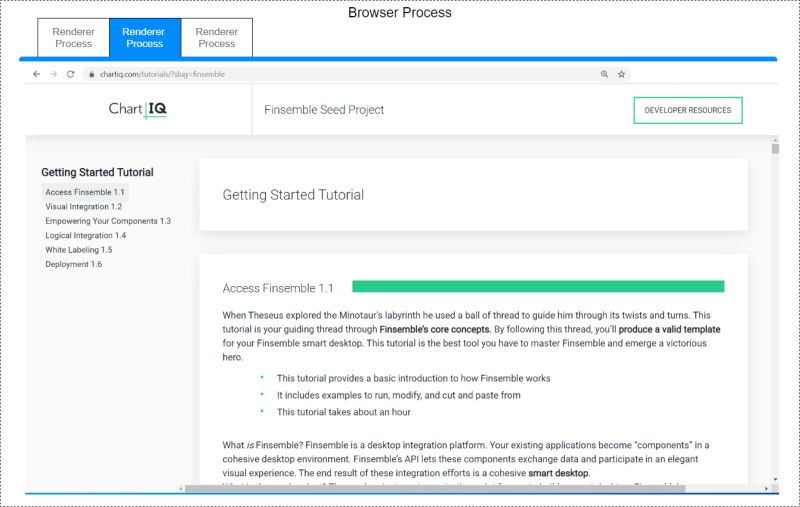This screenshot has height=507, width=800.
Task: Click the Getting Started Tutorial sidebar heading
Action: [x=97, y=172]
